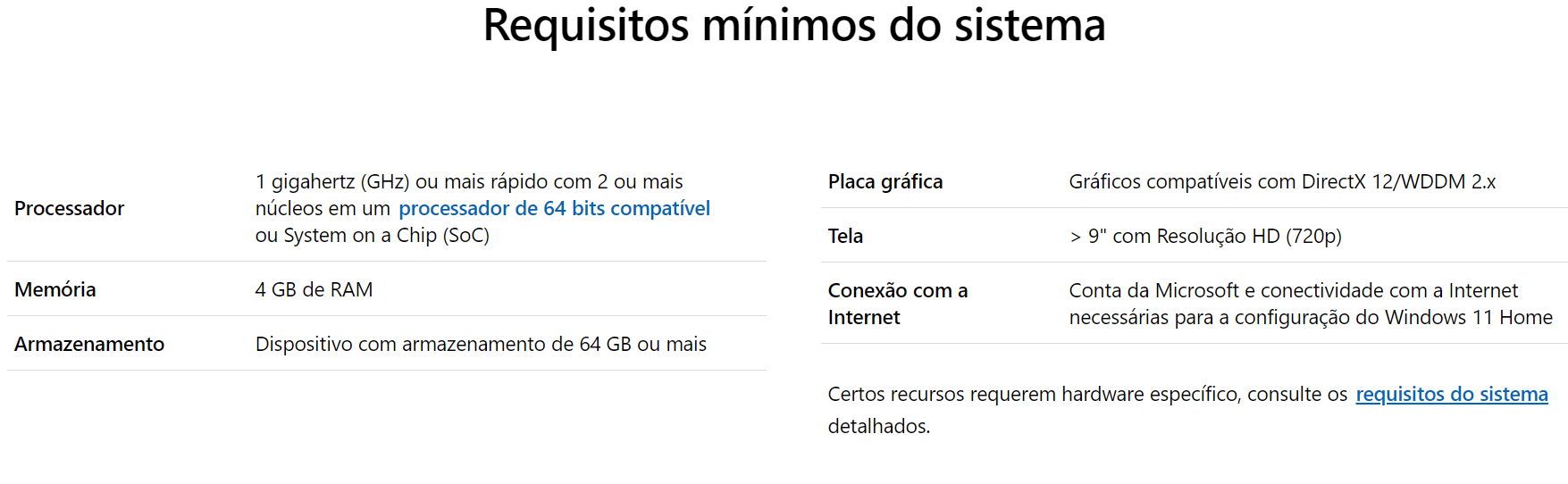Click the "Placa gráfica" row label

tap(885, 182)
